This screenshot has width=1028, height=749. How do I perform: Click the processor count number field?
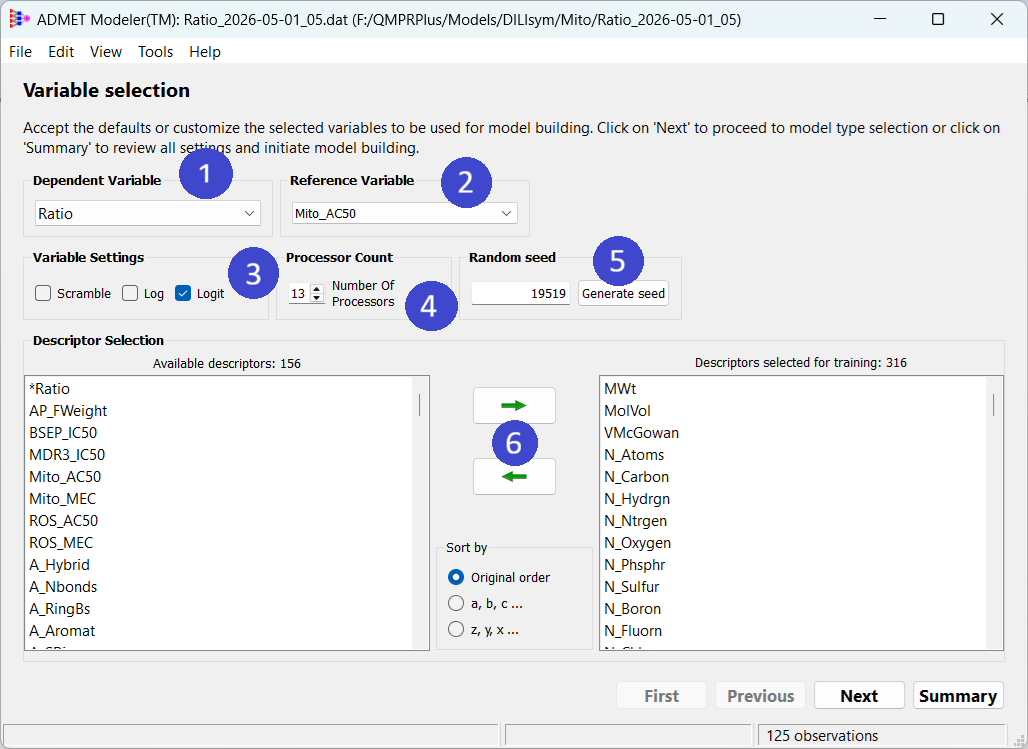[x=300, y=293]
